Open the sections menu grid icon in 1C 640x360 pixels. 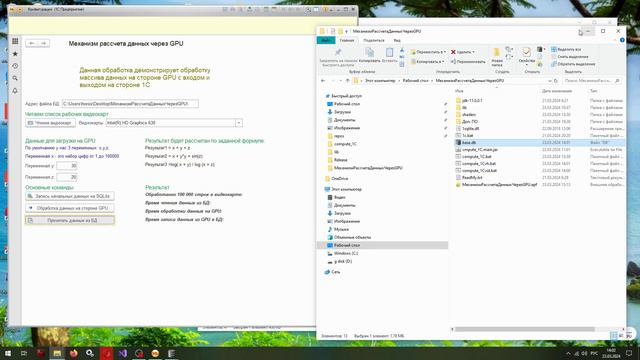pos(15,41)
